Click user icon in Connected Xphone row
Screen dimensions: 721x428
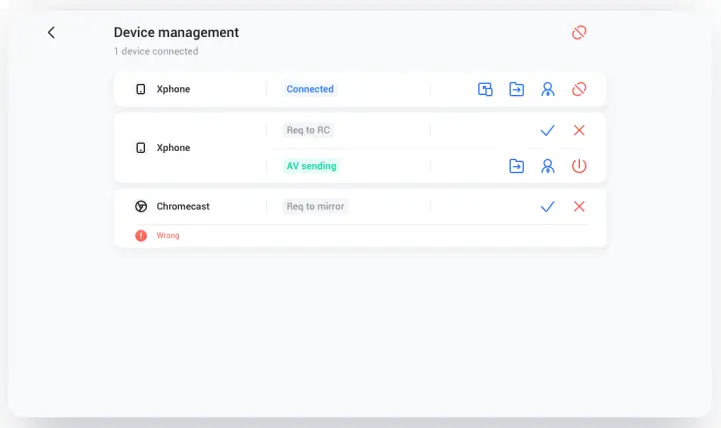click(548, 89)
